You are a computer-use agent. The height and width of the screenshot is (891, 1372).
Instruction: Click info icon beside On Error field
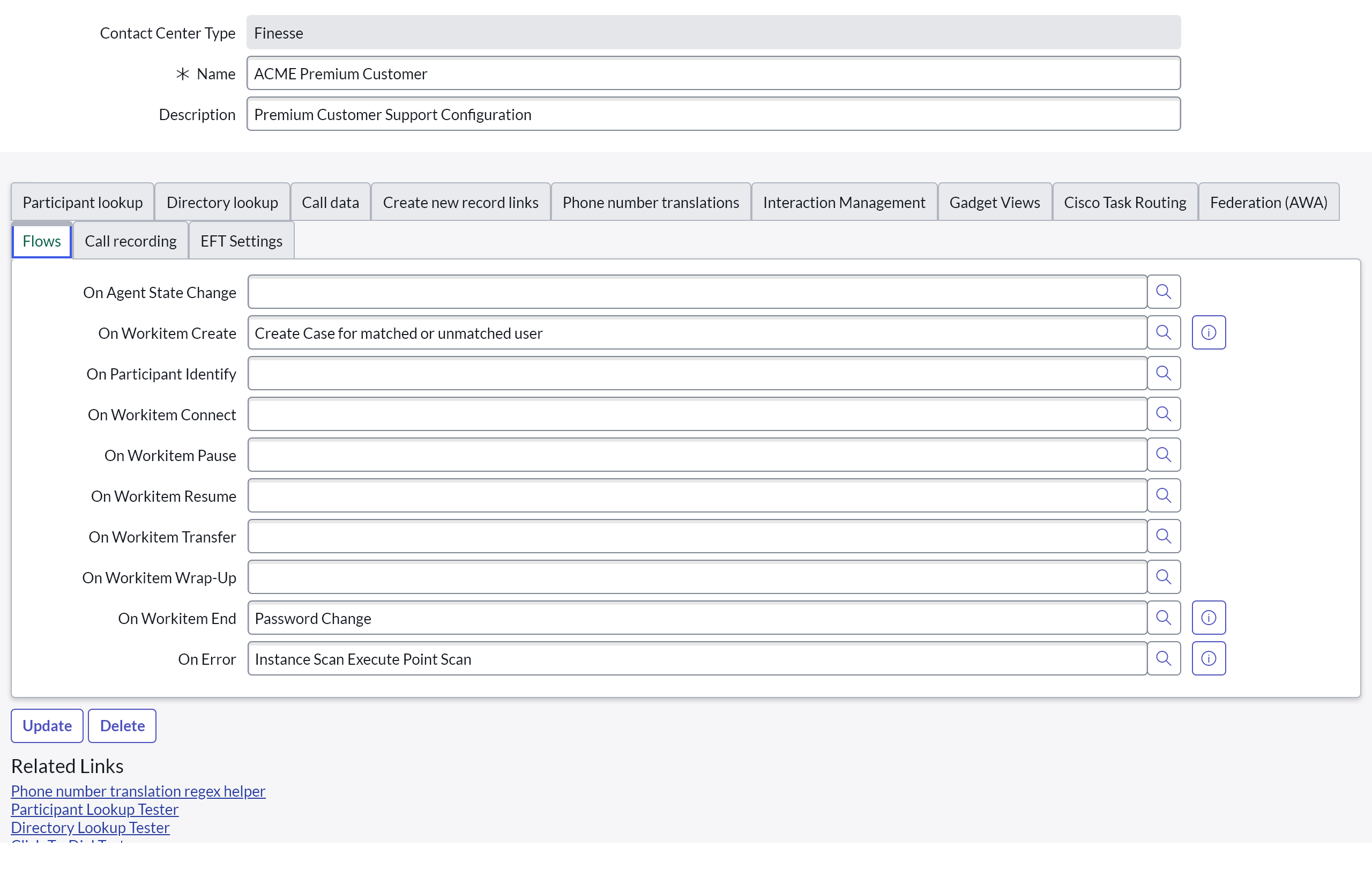[x=1209, y=658]
